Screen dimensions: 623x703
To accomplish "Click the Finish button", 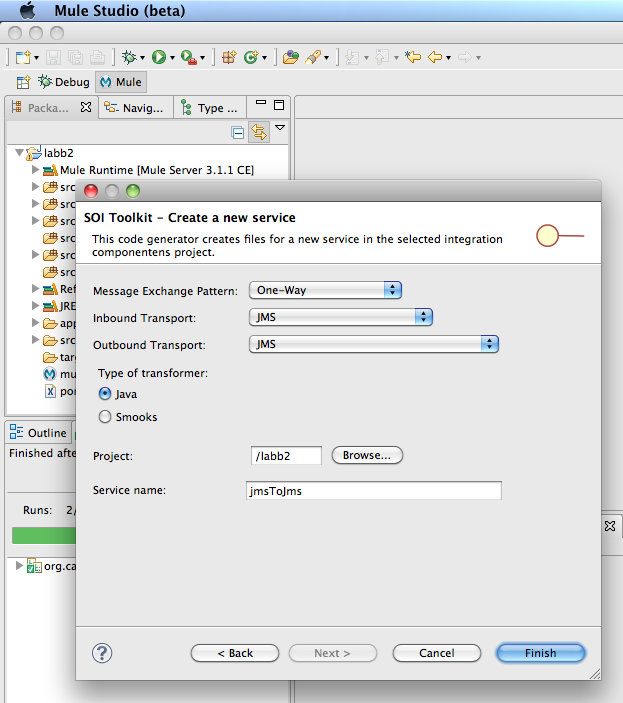I will coord(541,653).
